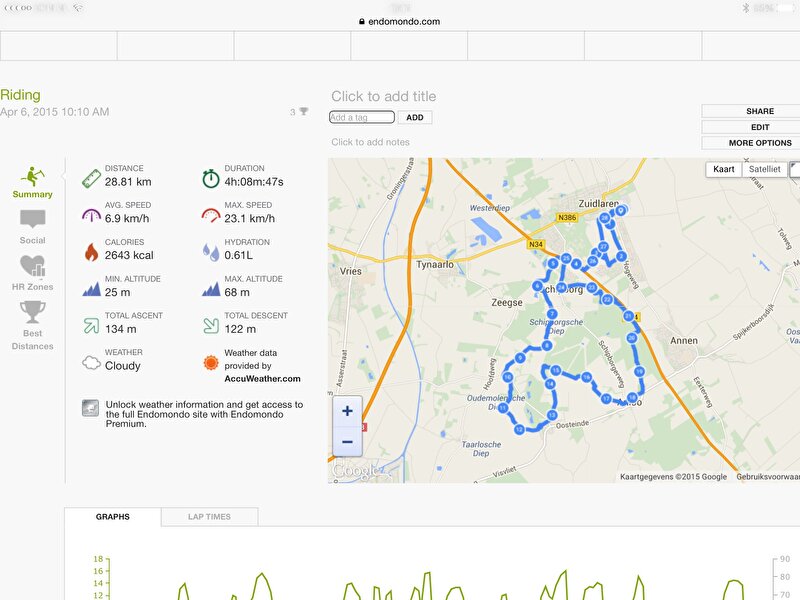Screen dimensions: 800x600
Task: Click the 23.1 km/h max speed value
Action: point(249,218)
